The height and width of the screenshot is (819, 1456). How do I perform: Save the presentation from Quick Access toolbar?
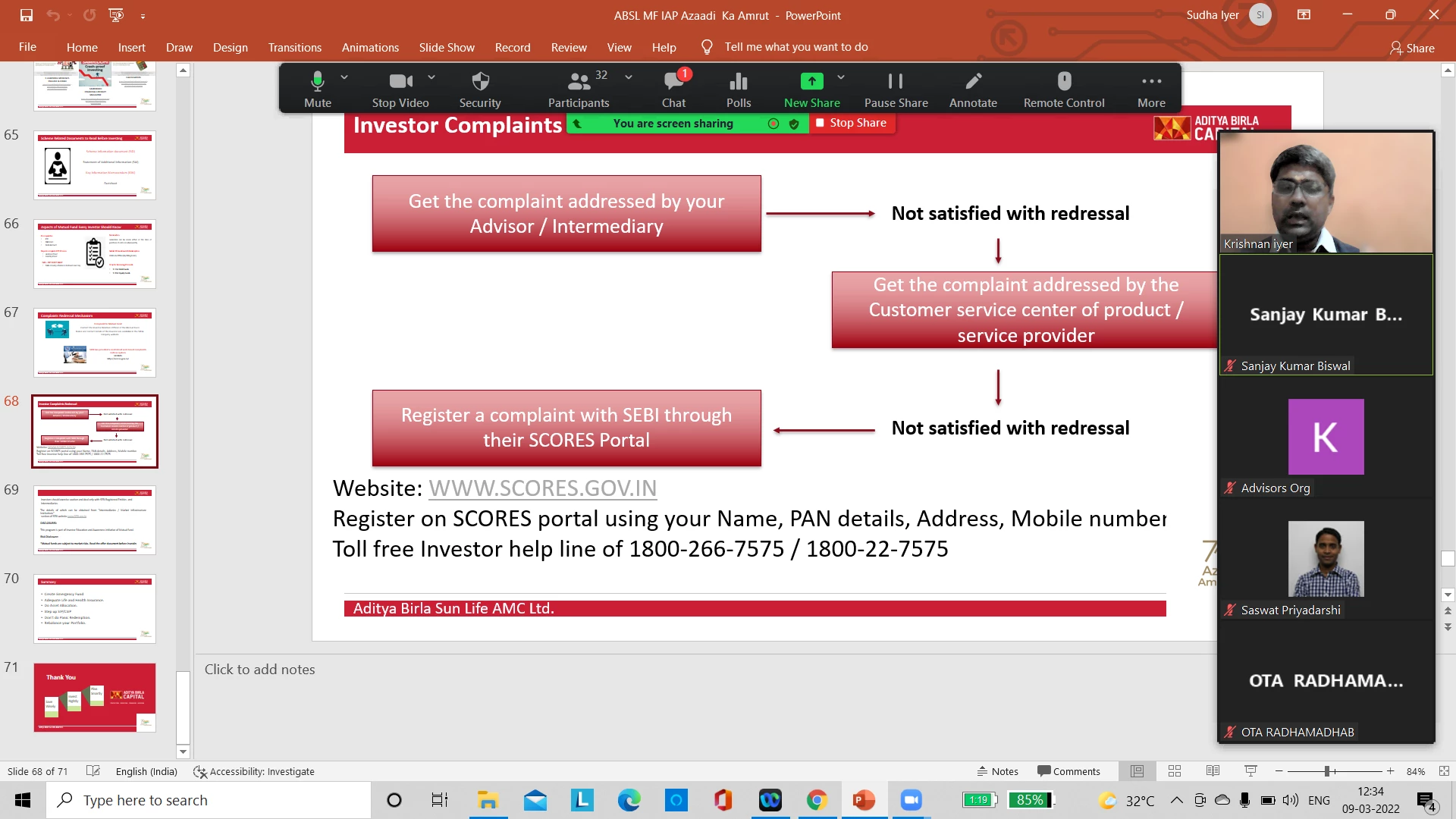click(x=26, y=15)
